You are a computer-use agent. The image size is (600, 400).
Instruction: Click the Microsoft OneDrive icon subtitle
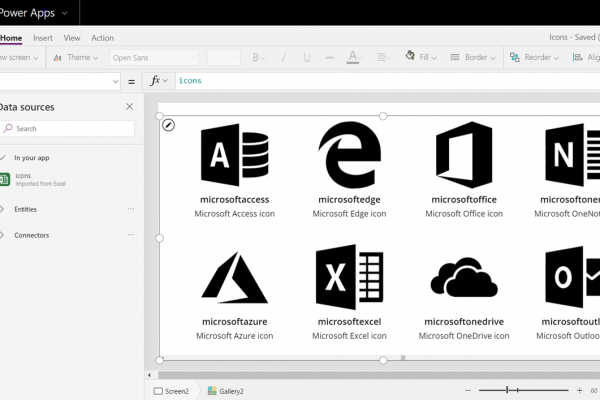pyautogui.click(x=464, y=336)
